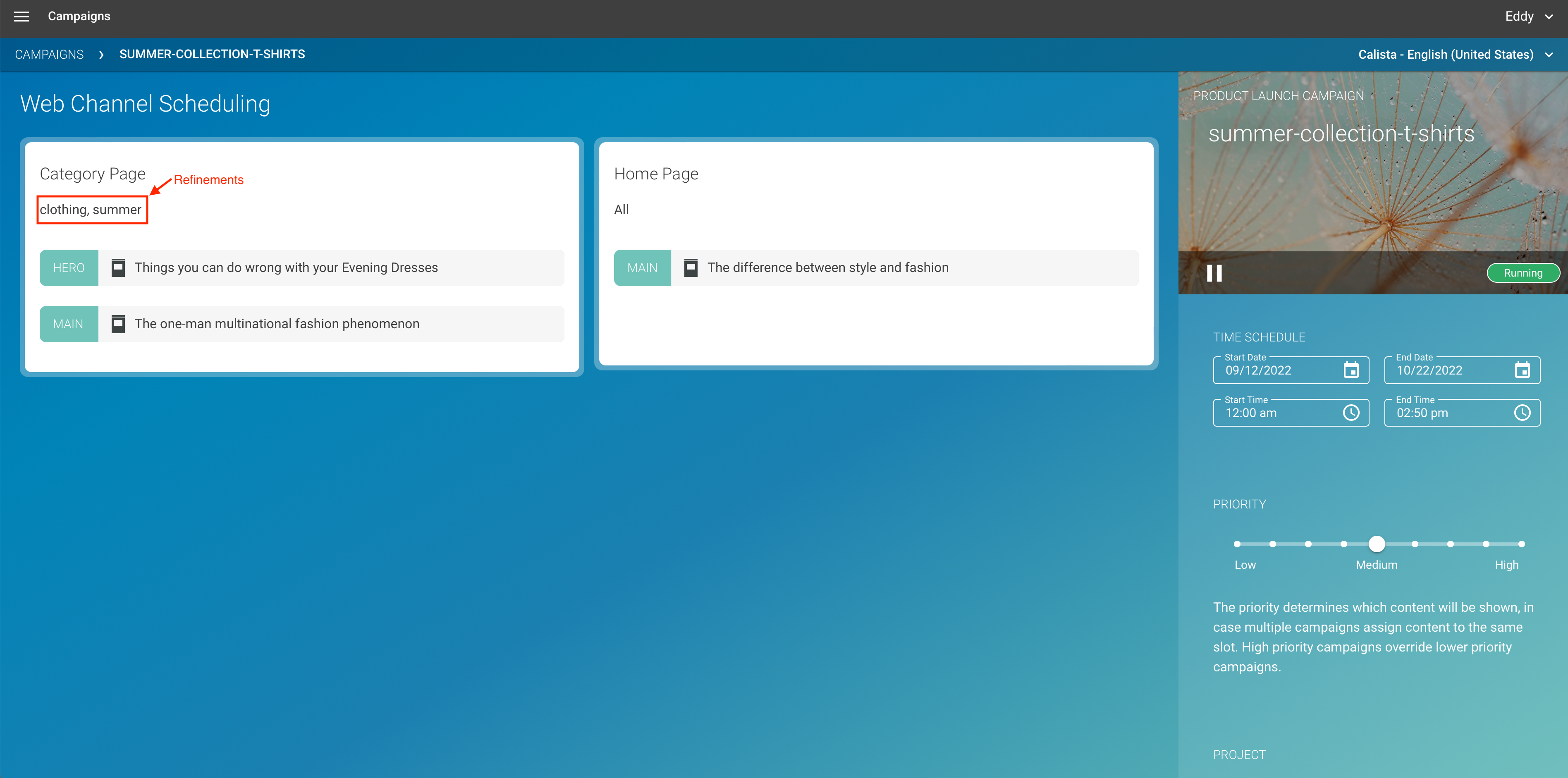Image resolution: width=1568 pixels, height=778 pixels.
Task: Click the clothing, summer refinements field
Action: pyautogui.click(x=92, y=210)
